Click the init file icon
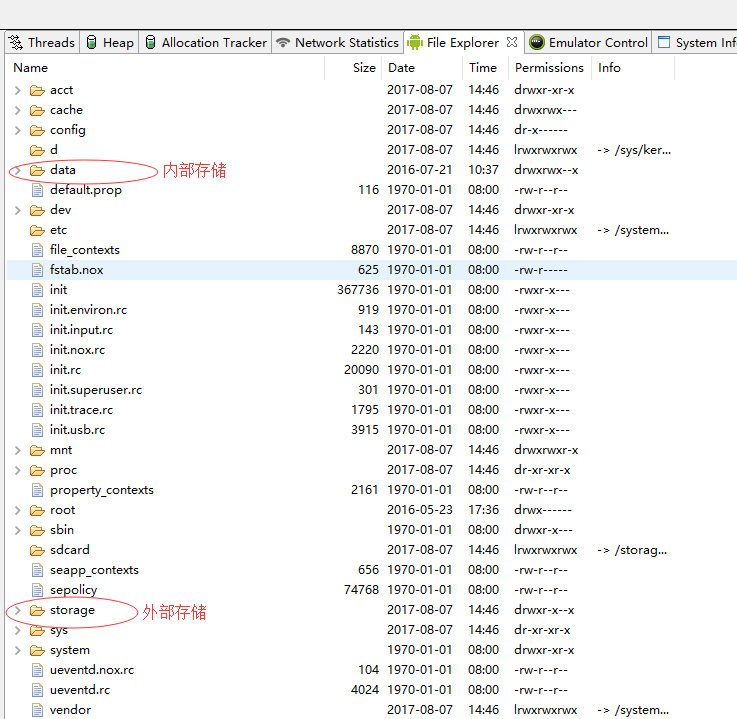737x719 pixels. pos(37,290)
